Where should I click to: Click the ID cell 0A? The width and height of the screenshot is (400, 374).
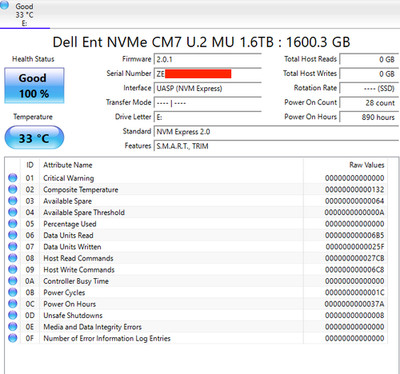click(x=30, y=281)
